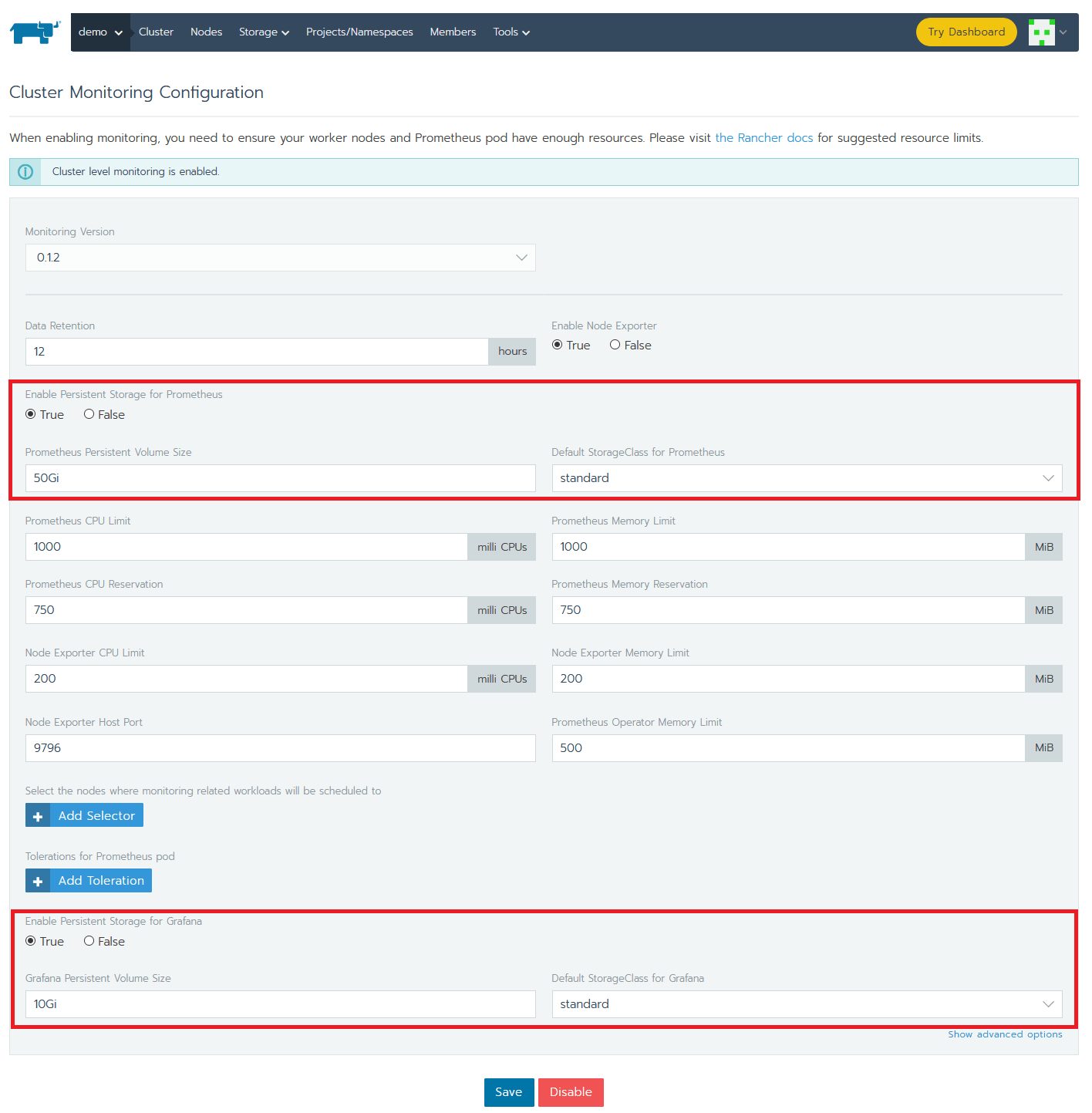This screenshot has height=1113, width=1092.
Task: Click the plus icon on Add Selector
Action: [x=38, y=816]
